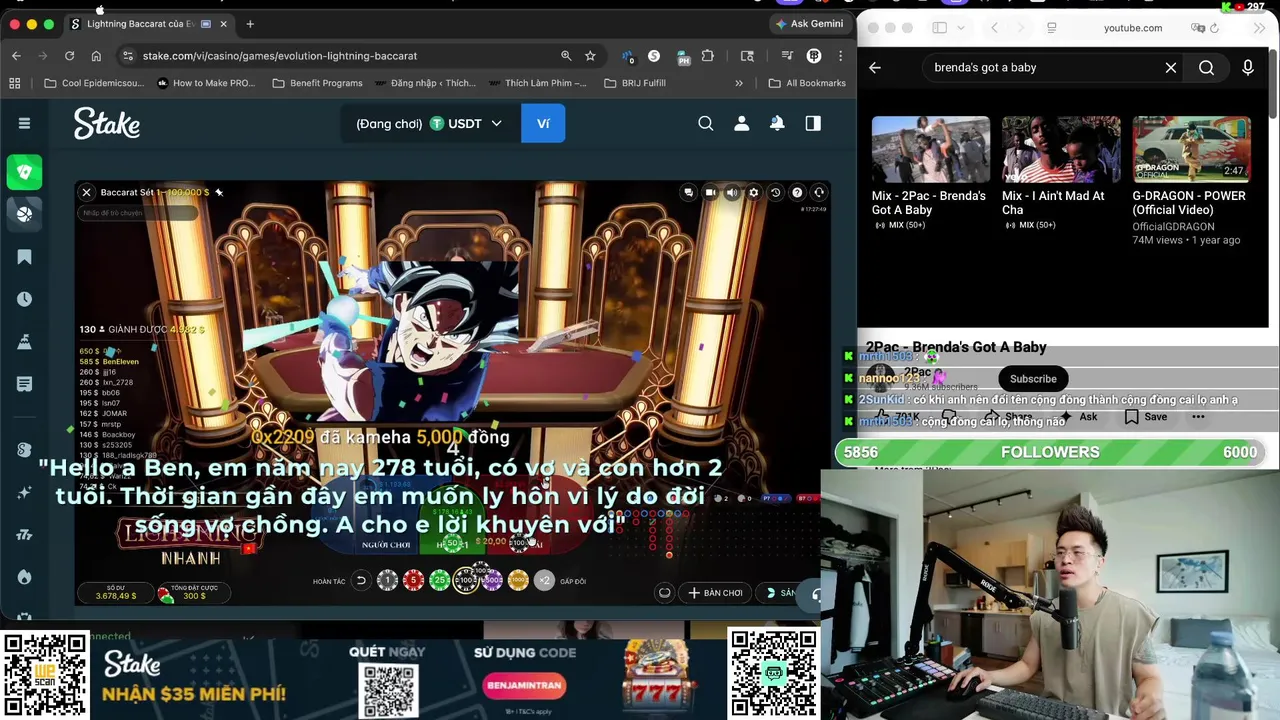
Task: Open the BRIJ Fulfill bookmark folder
Action: coord(635,83)
